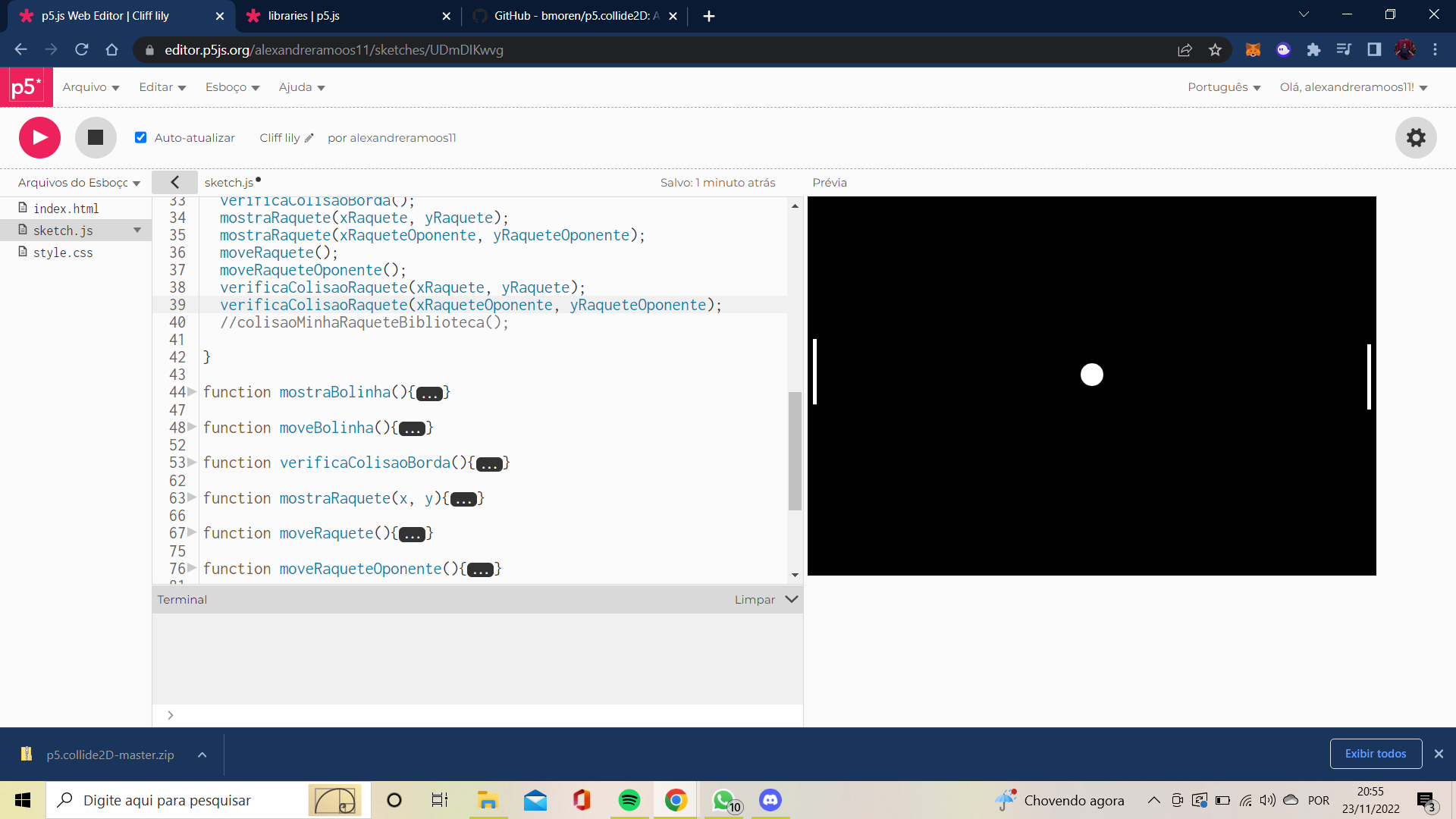The image size is (1456, 819).
Task: Open the Arquivo menu
Action: pyautogui.click(x=91, y=87)
